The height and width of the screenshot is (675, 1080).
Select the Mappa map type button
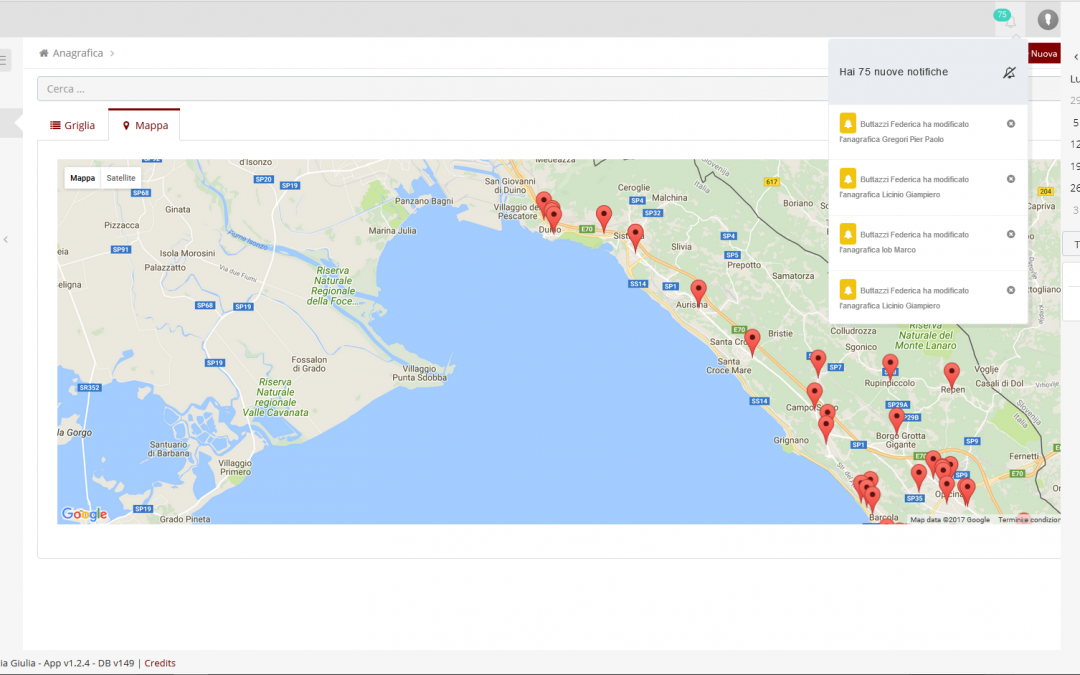[83, 178]
